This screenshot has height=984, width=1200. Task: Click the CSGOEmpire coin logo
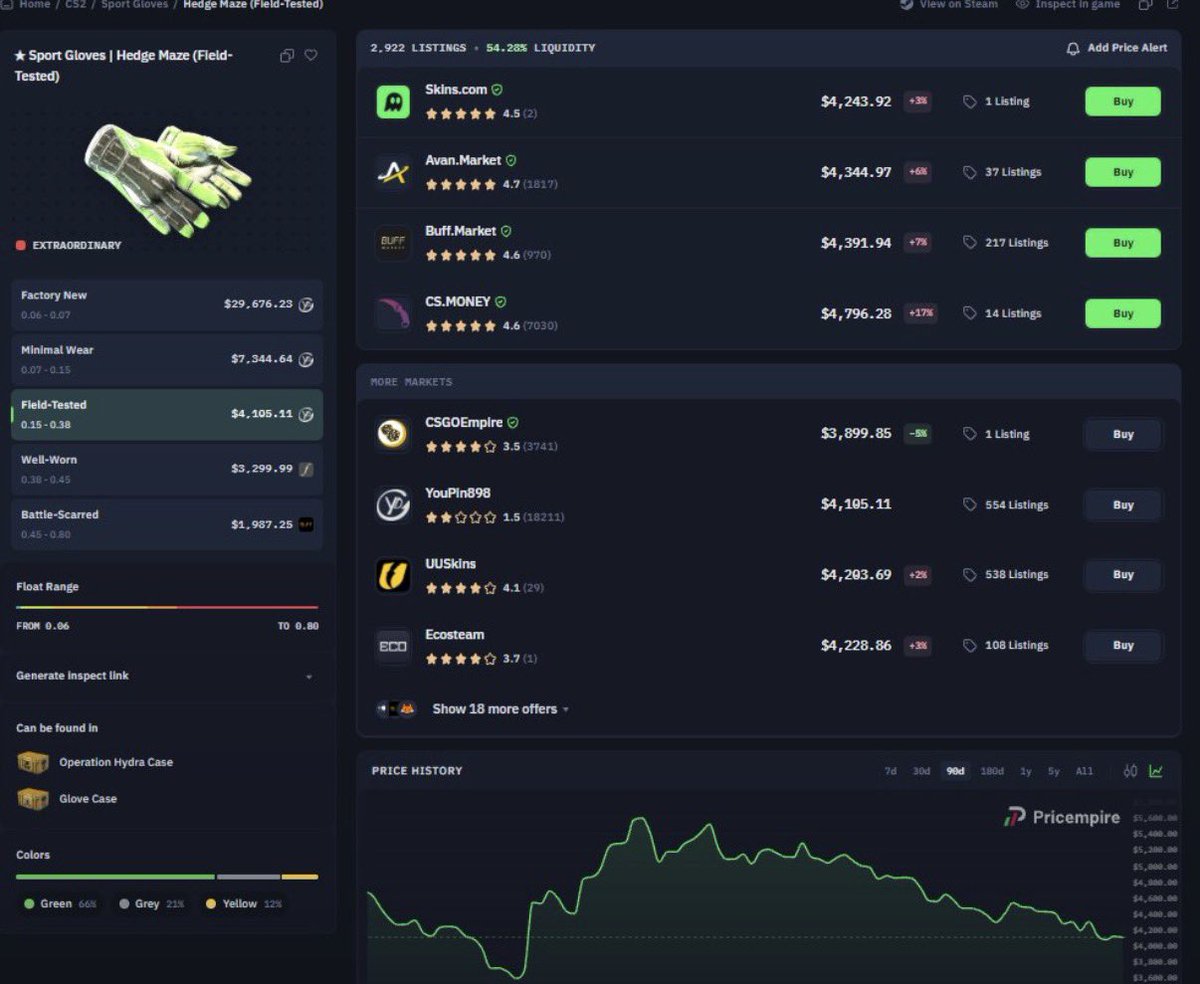(393, 434)
